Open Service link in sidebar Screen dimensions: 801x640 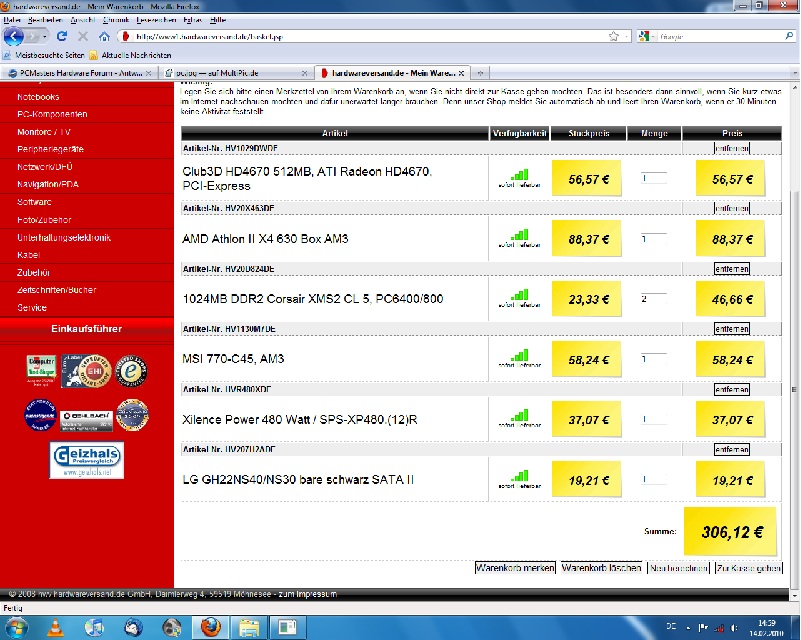[32, 307]
